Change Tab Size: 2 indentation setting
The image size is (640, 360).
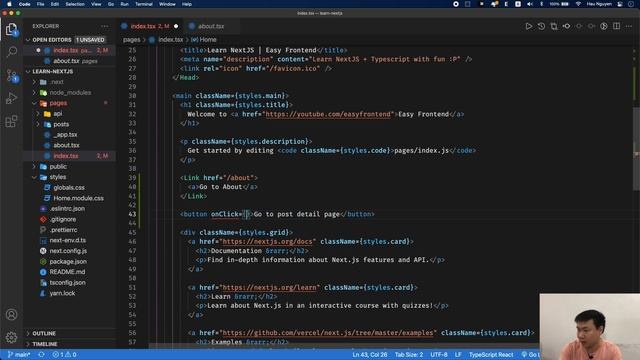(409, 355)
